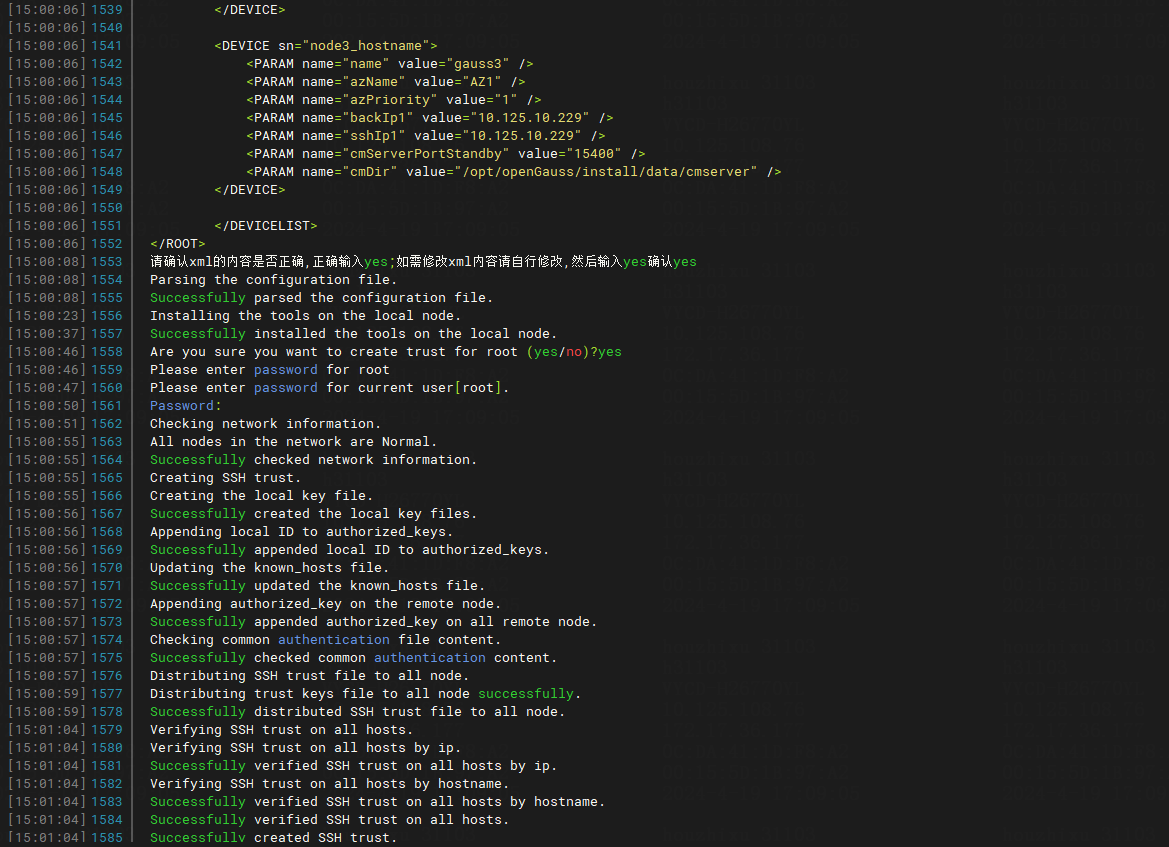The image size is (1169, 847).
Task: Click "All nodes in the network are Normal."
Action: coord(294,441)
